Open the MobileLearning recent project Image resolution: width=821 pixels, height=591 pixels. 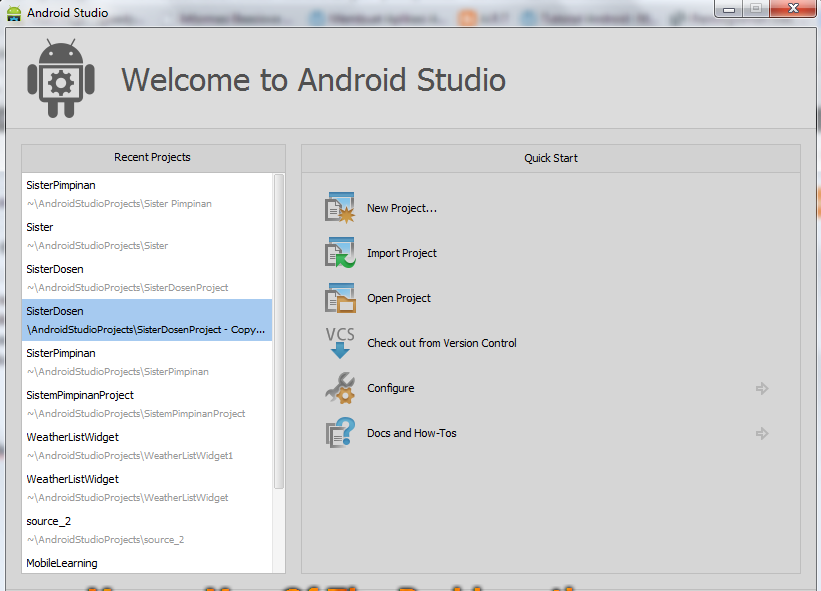(147, 563)
